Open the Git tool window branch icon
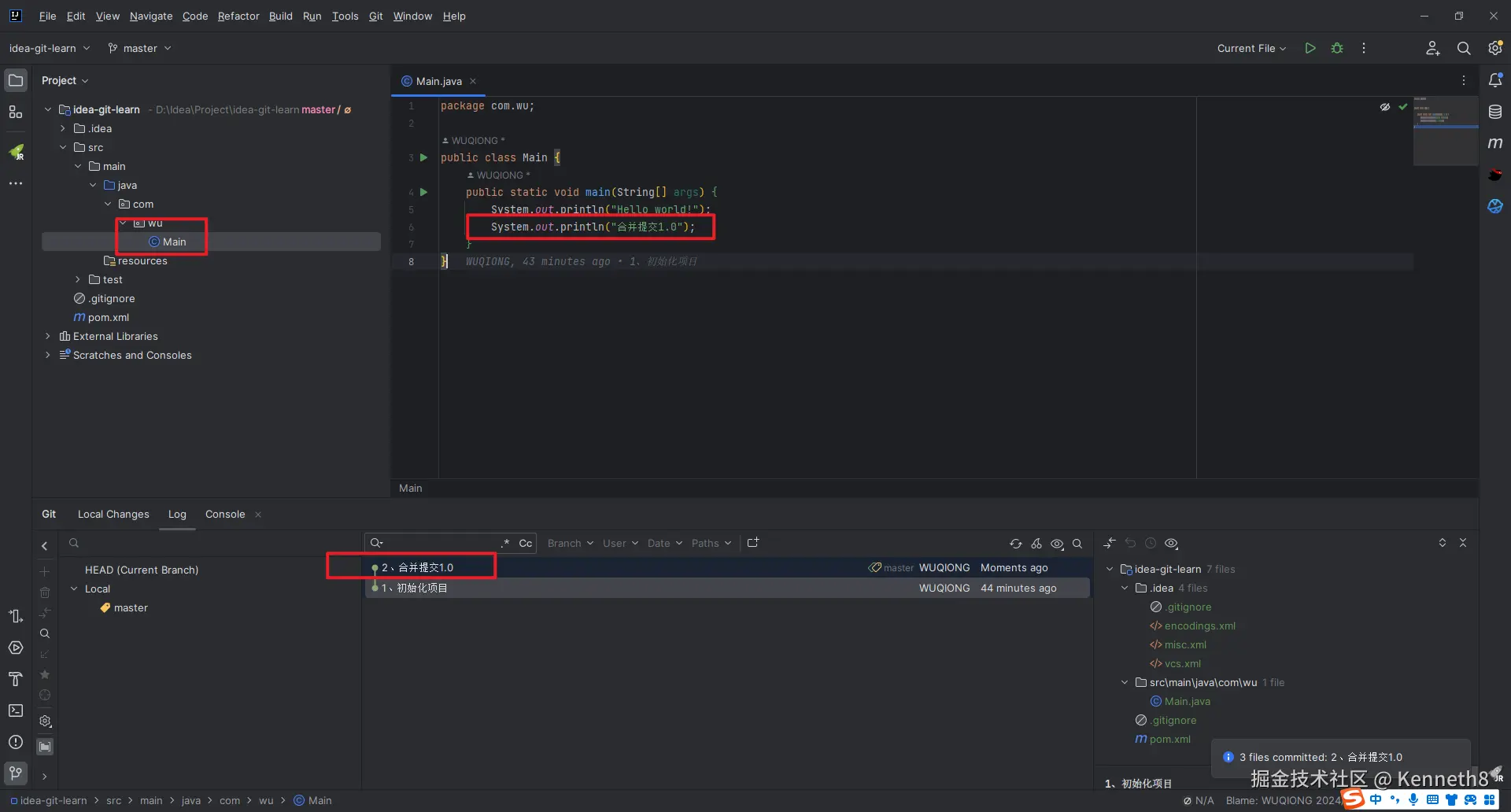This screenshot has width=1511, height=812. pos(16,773)
